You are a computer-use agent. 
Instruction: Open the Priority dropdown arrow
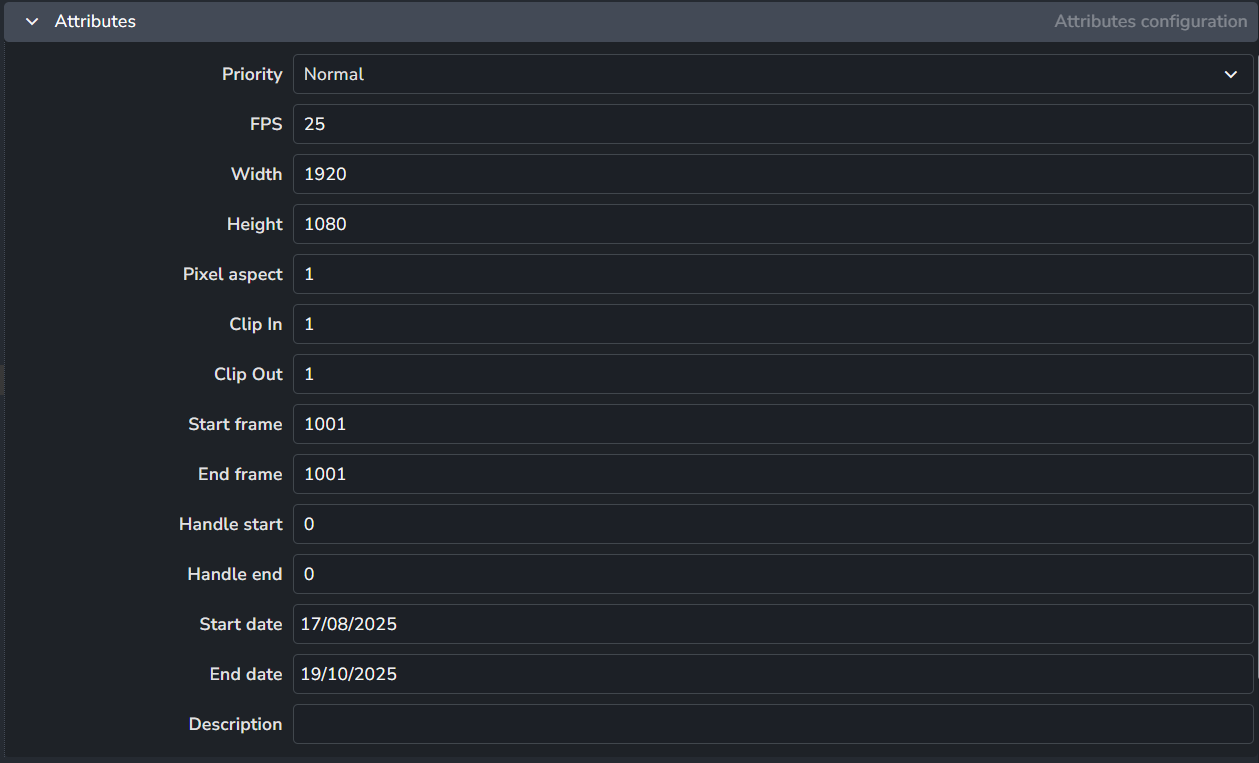pos(1230,74)
